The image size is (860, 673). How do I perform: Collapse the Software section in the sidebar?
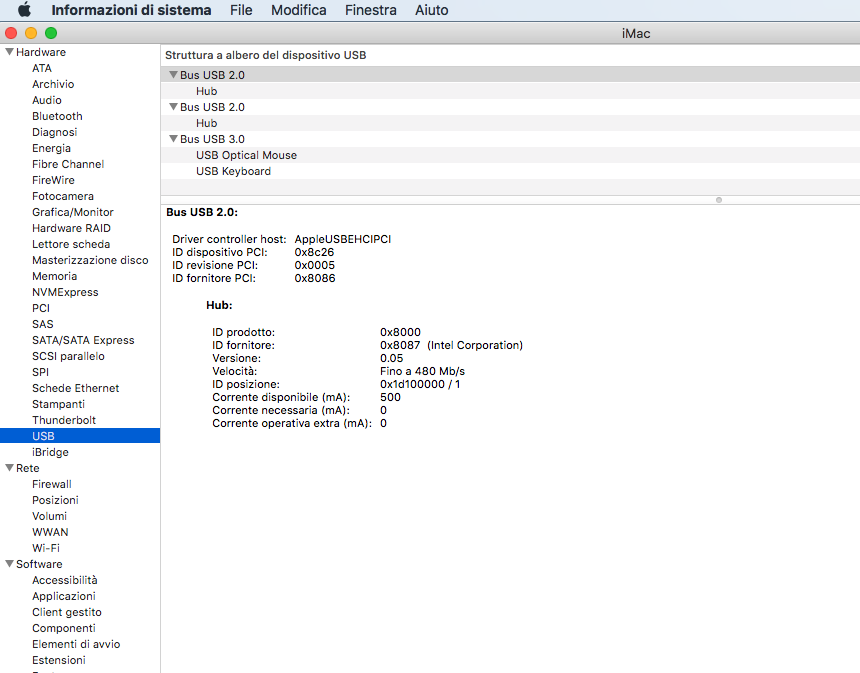point(9,564)
